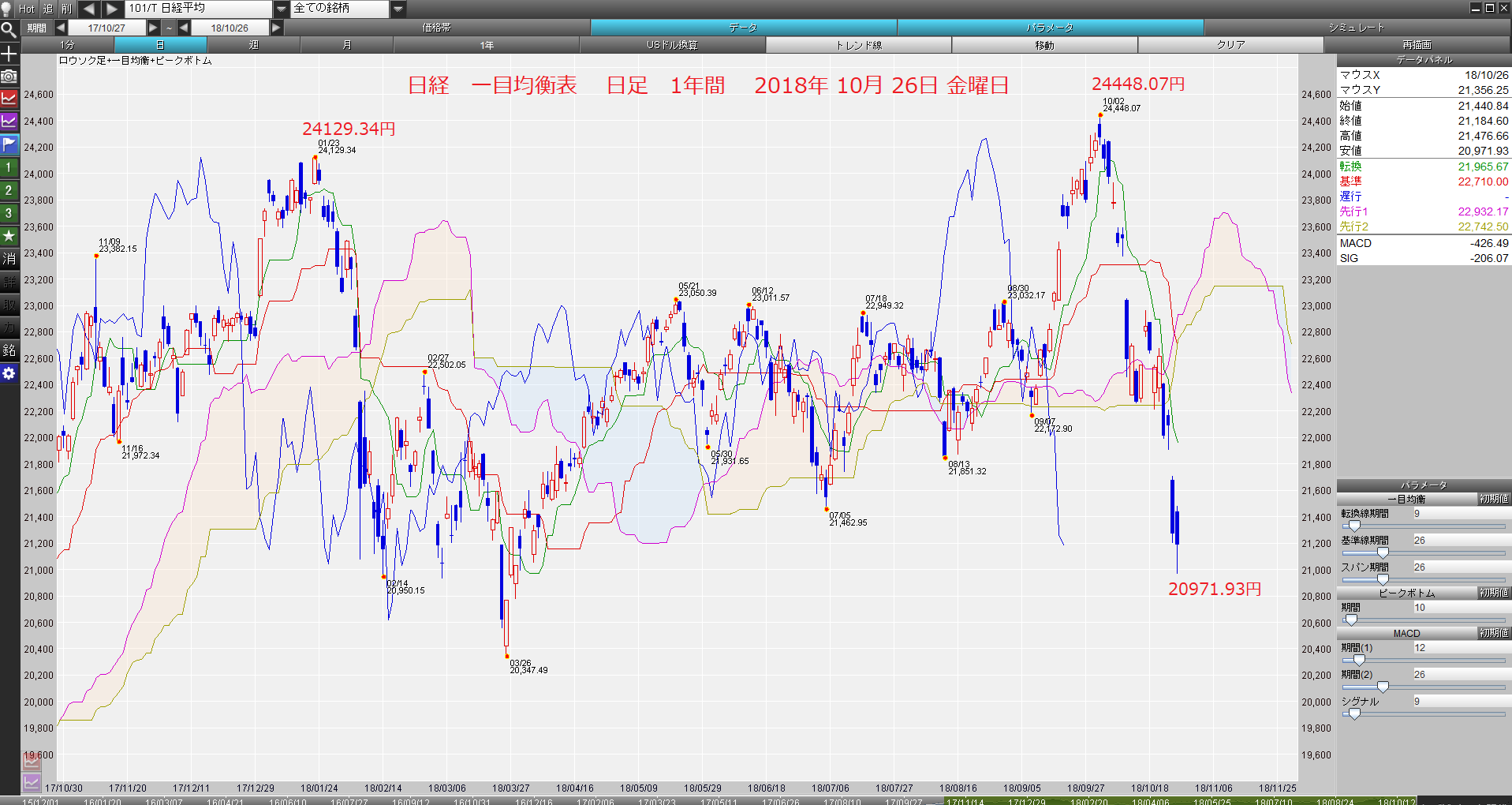Toggle the lower-left red chart panel icon
1512x805 pixels.
(32, 761)
